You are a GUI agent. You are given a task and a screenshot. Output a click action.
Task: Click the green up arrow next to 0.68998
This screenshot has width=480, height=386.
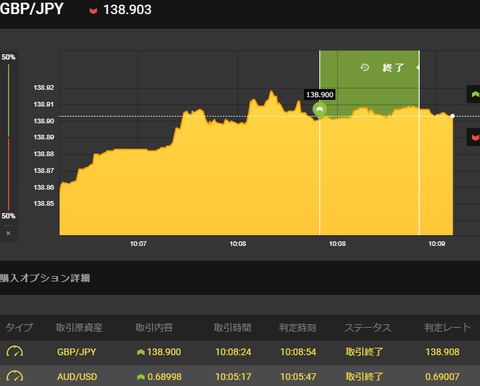141,377
